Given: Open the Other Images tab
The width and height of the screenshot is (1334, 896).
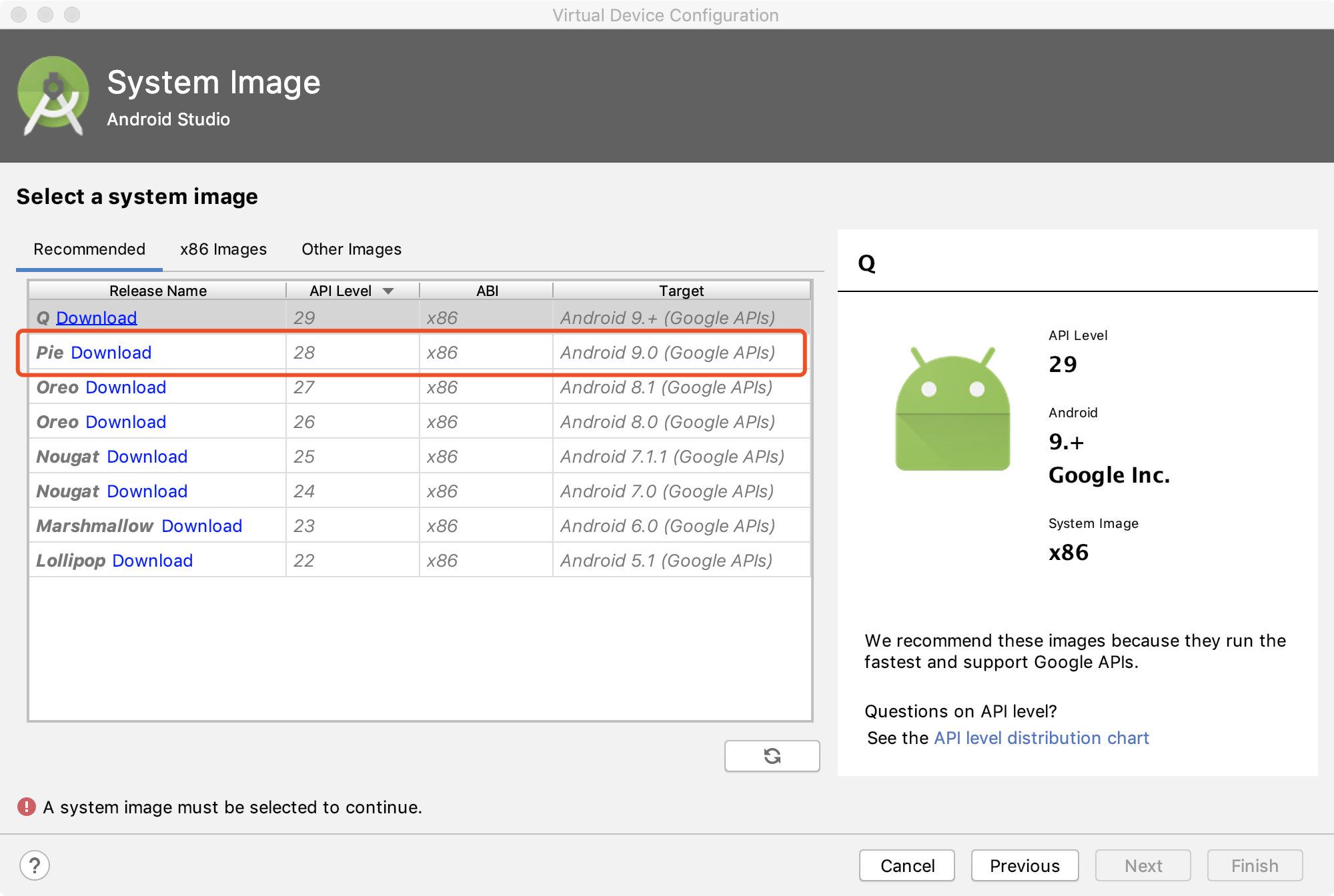Looking at the screenshot, I should click(351, 249).
